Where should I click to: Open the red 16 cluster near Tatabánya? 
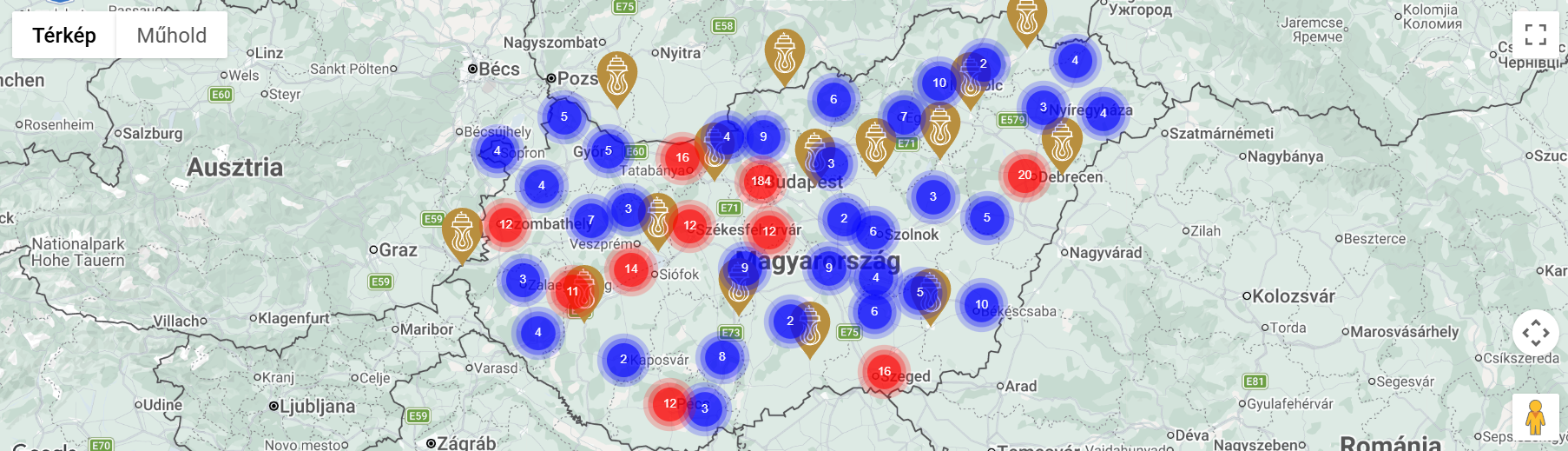coord(682,157)
